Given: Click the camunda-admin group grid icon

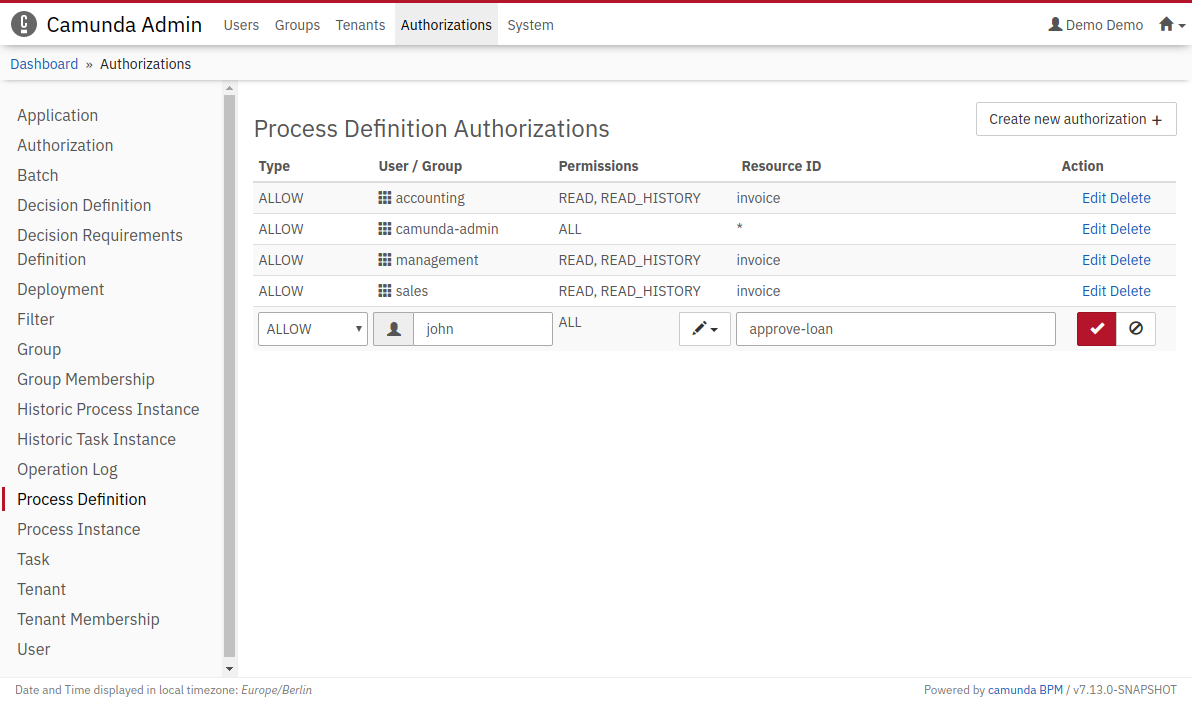Looking at the screenshot, I should tap(385, 229).
